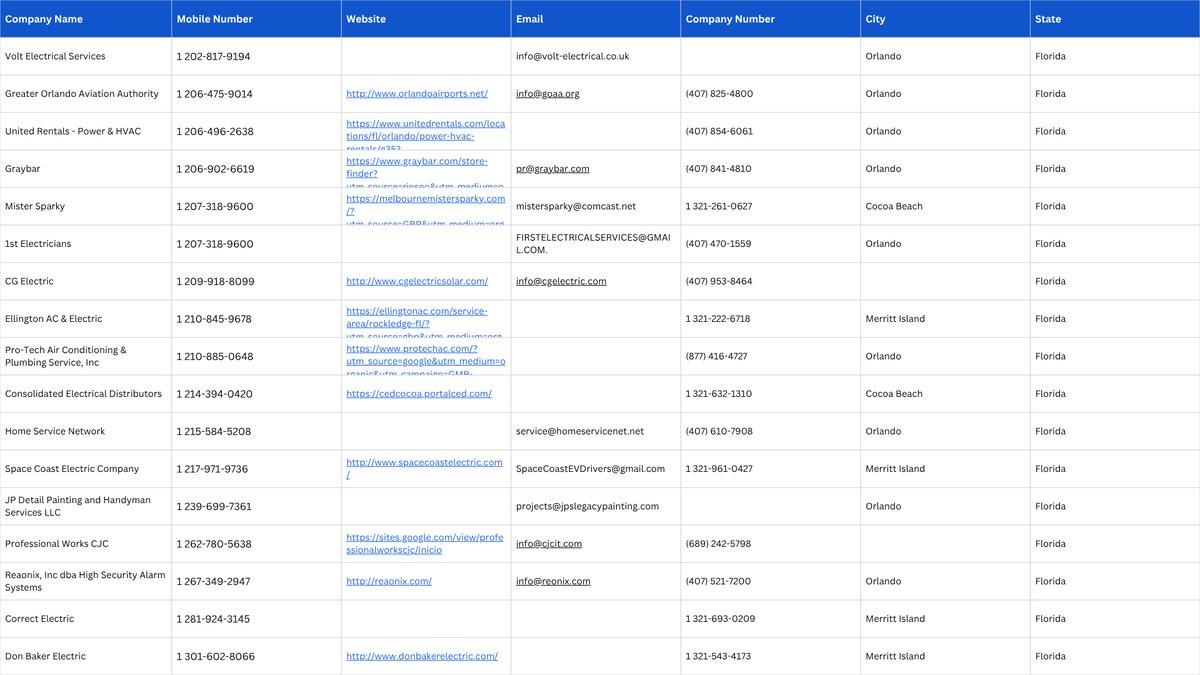The image size is (1200, 675).
Task: Select the FIRSTELECTRICALSERVICES@GMAIL.COM email cell
Action: click(x=596, y=244)
